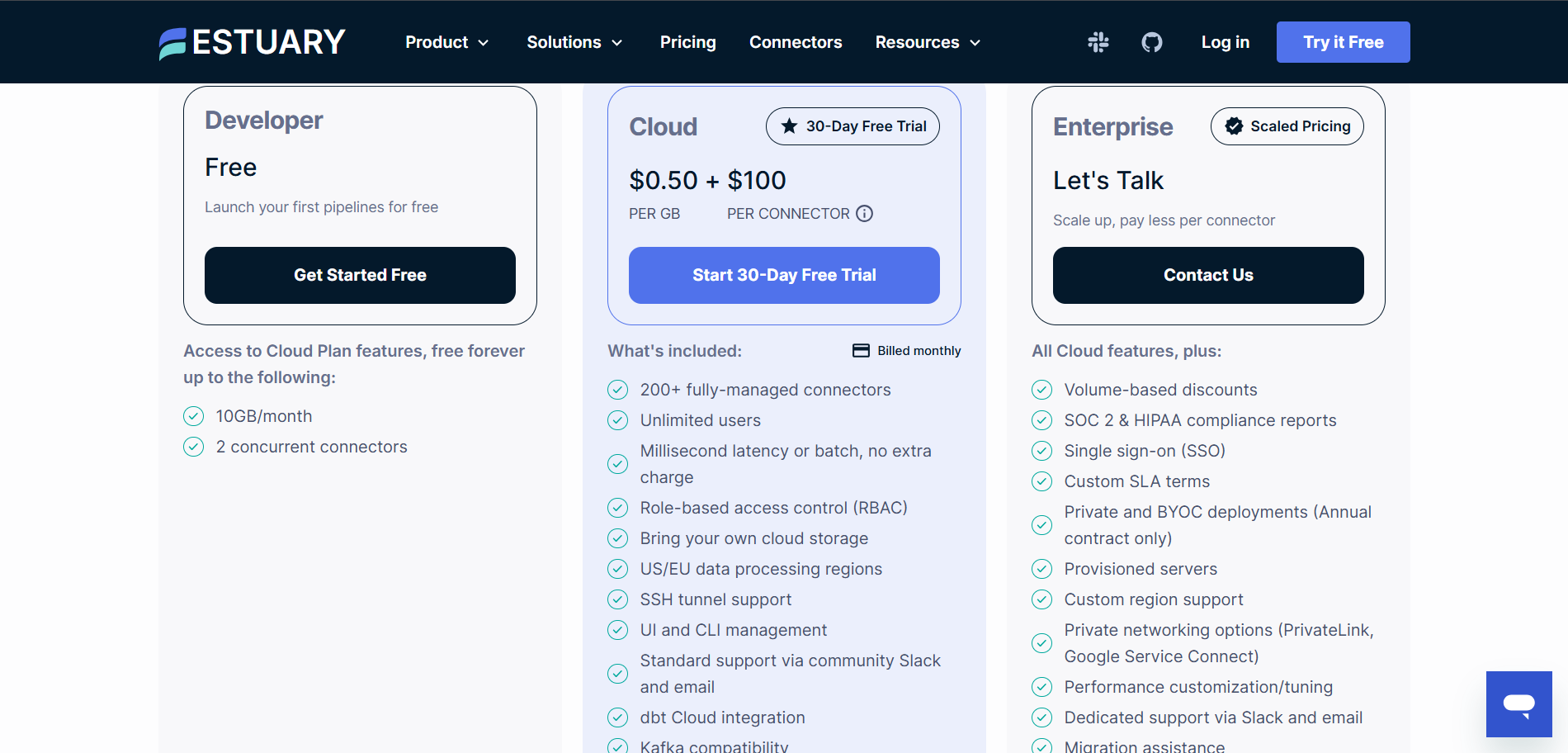Click check icon beside Single sign-on (SSO)
The image size is (1568, 753).
pyautogui.click(x=1042, y=451)
